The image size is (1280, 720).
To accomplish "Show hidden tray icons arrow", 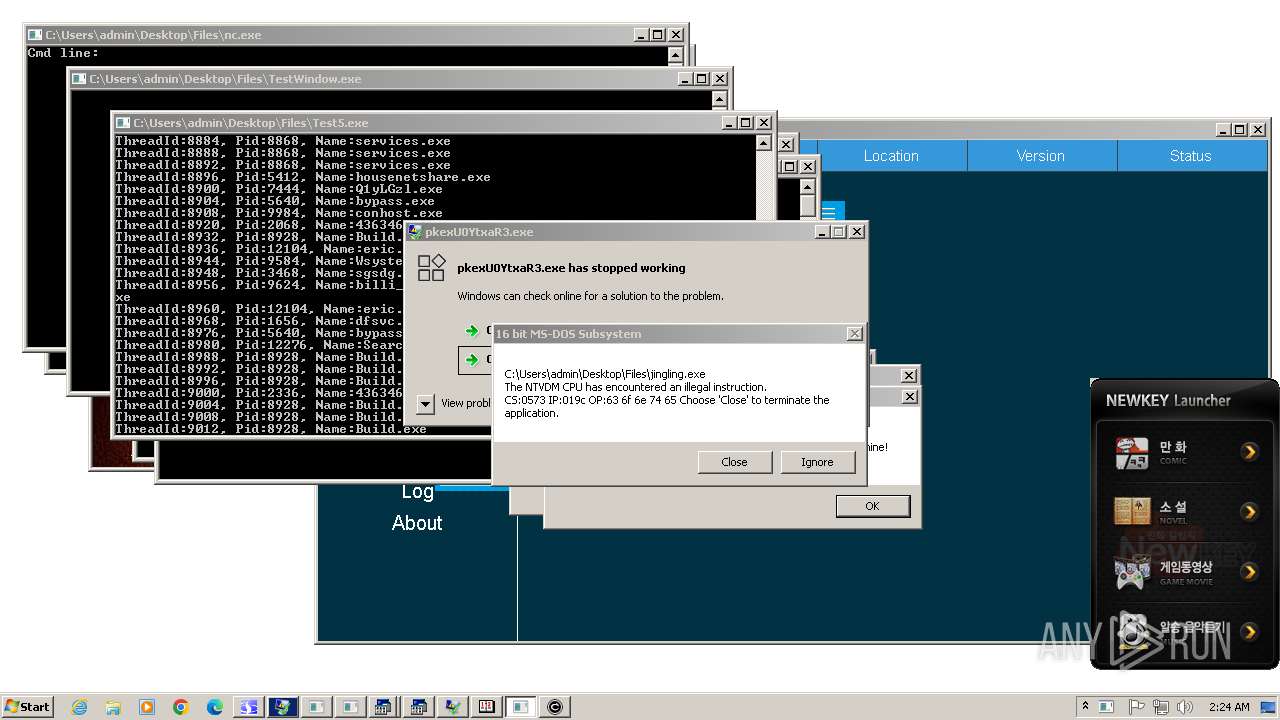I will point(1085,706).
